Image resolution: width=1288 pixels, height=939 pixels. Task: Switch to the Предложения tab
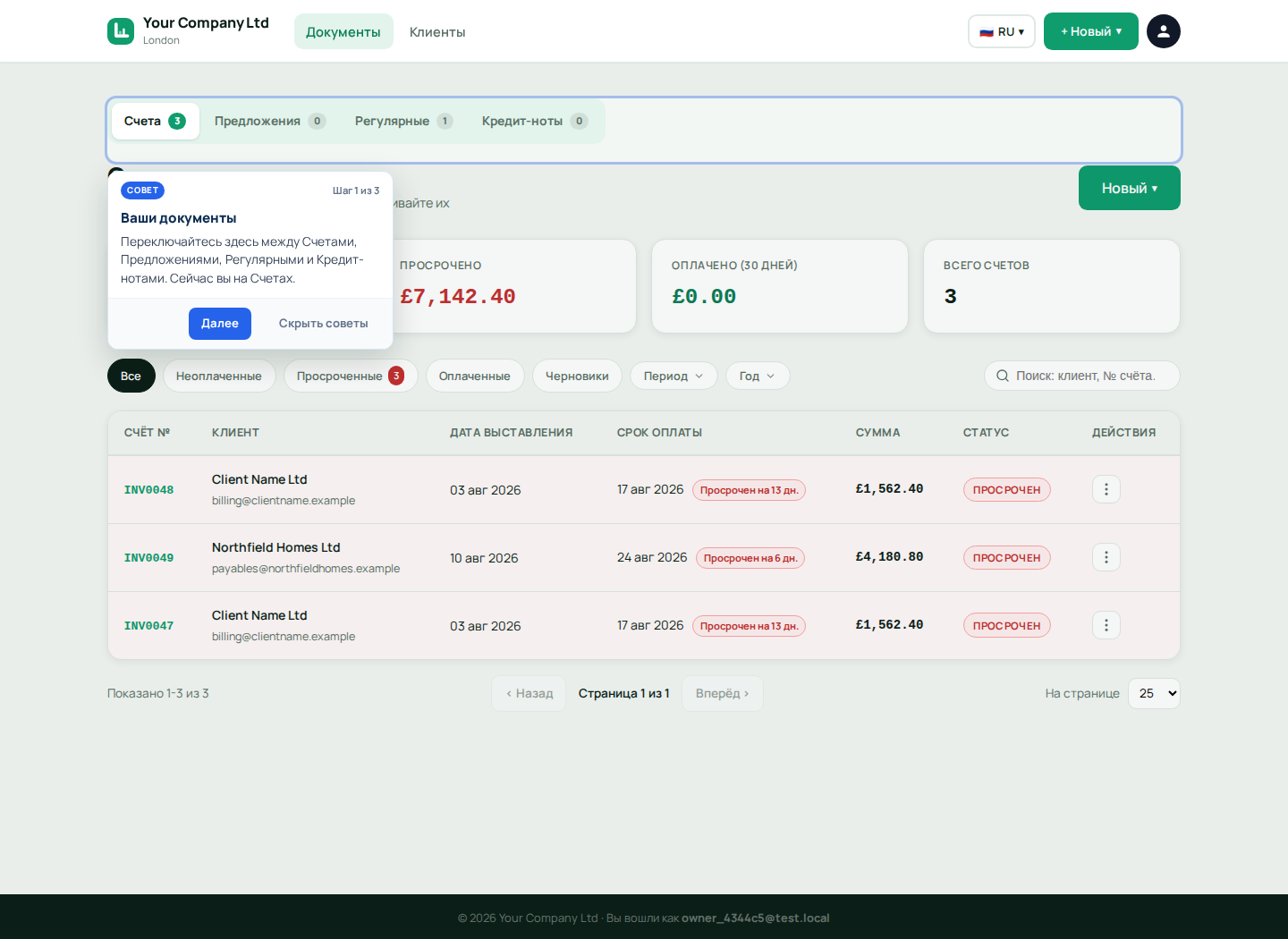pos(269,121)
